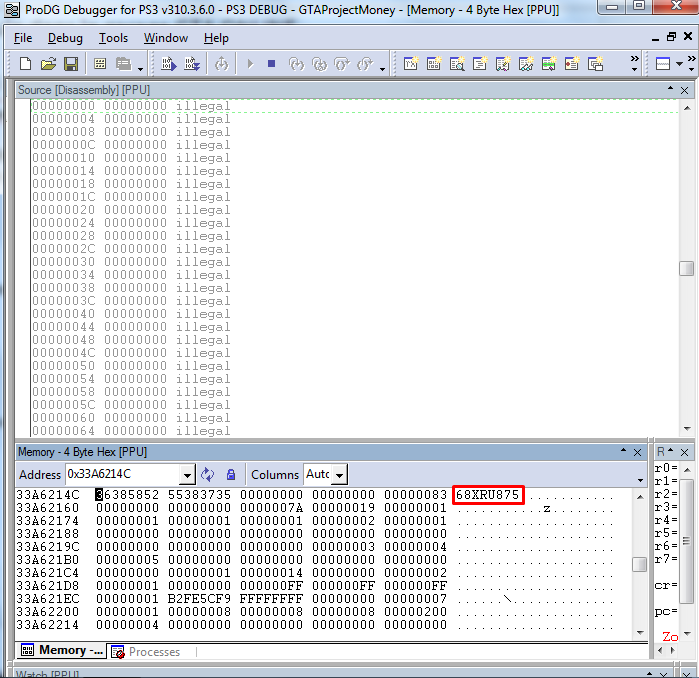Viewport: 699px width, 678px height.
Task: Restore the inner document window
Action: (x=671, y=37)
